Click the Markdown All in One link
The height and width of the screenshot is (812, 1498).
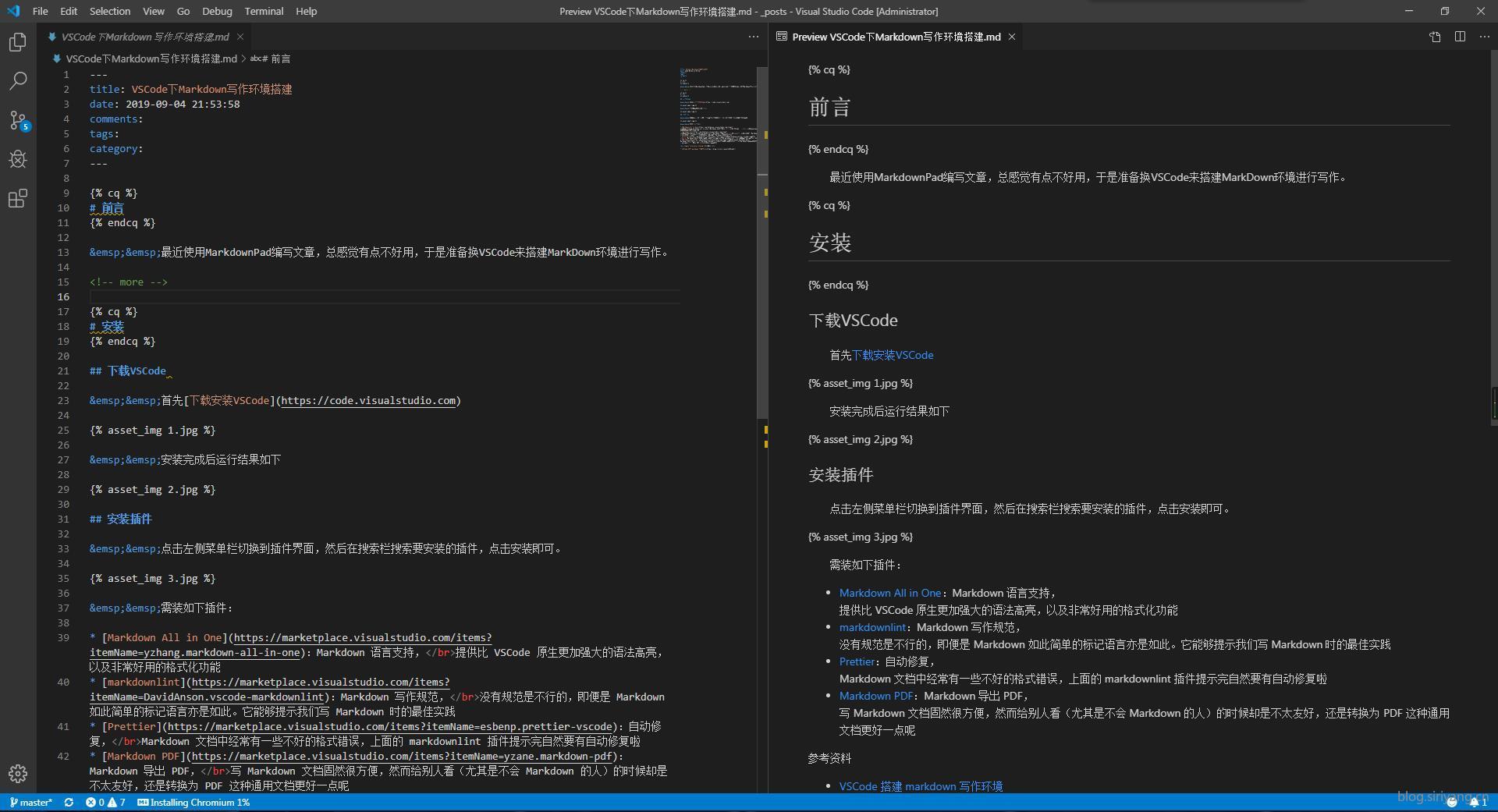tap(889, 593)
